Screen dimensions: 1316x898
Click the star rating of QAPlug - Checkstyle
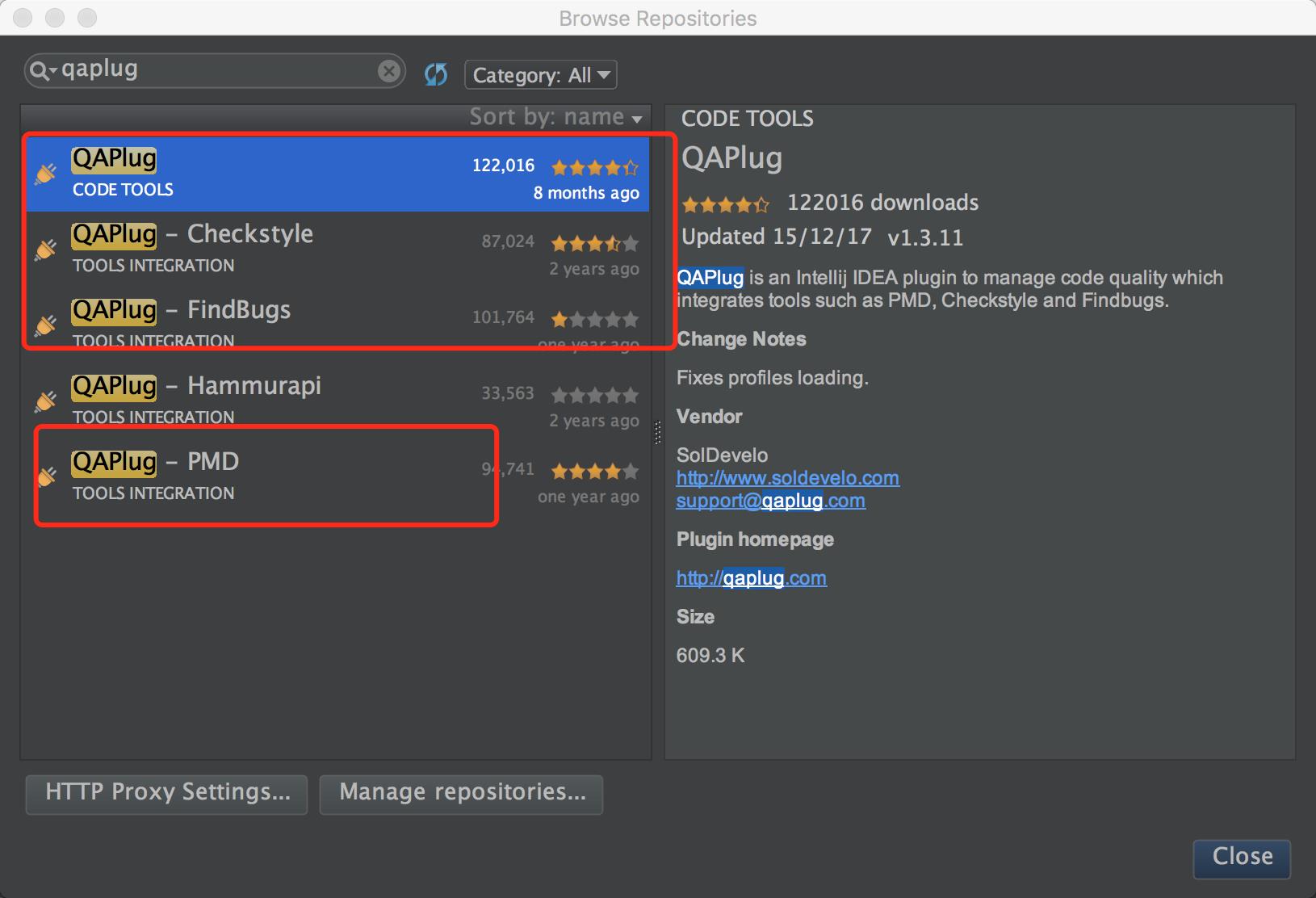[595, 243]
